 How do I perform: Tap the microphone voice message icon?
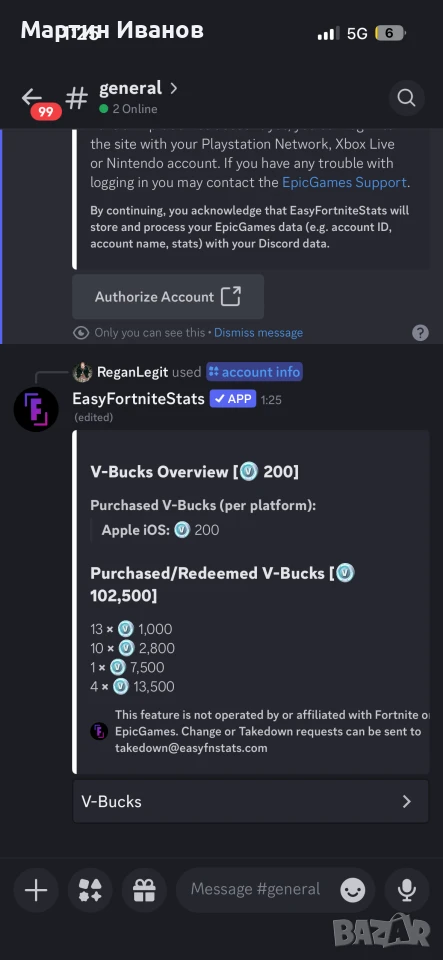(407, 890)
